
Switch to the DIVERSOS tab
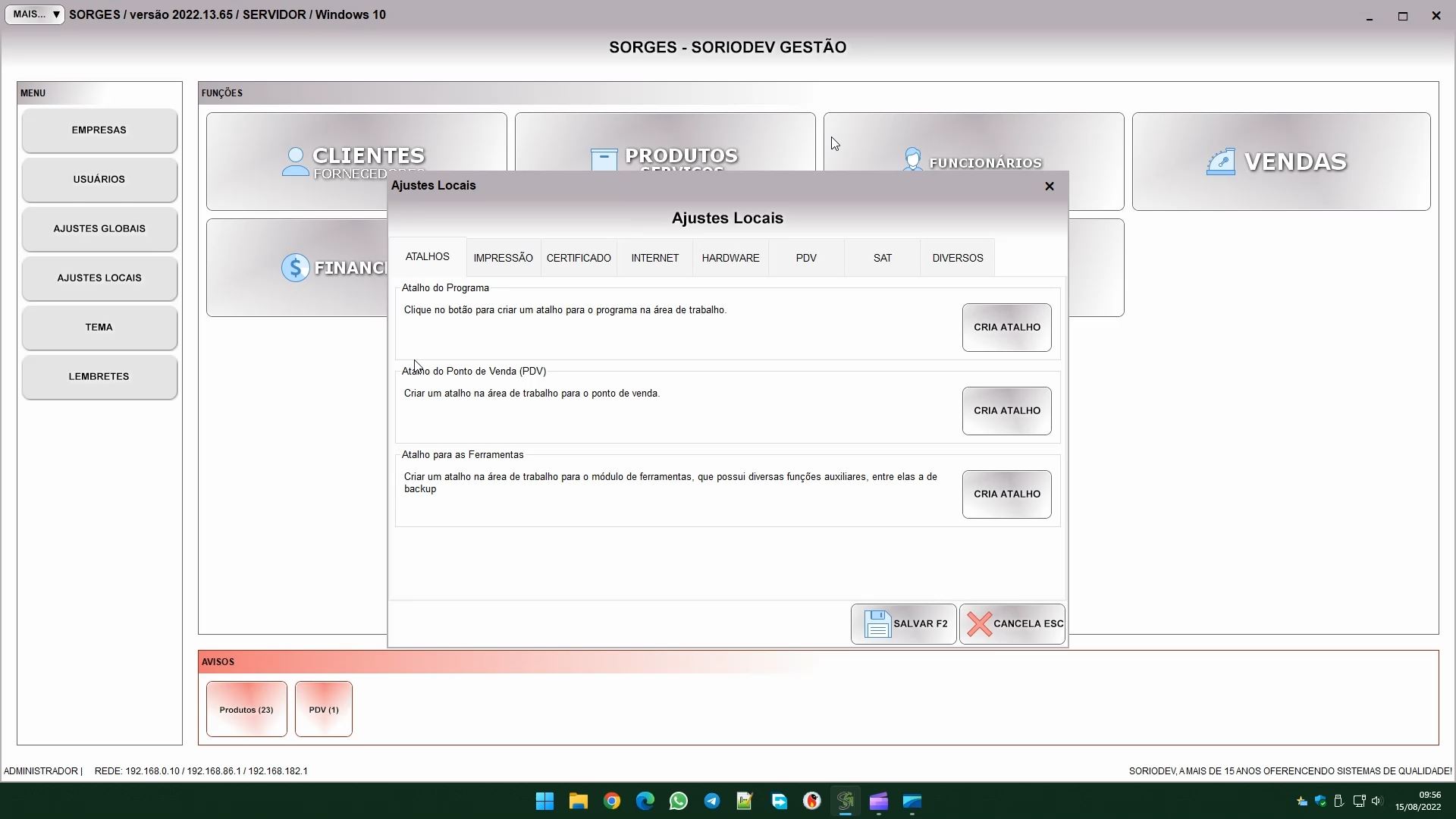[957, 258]
